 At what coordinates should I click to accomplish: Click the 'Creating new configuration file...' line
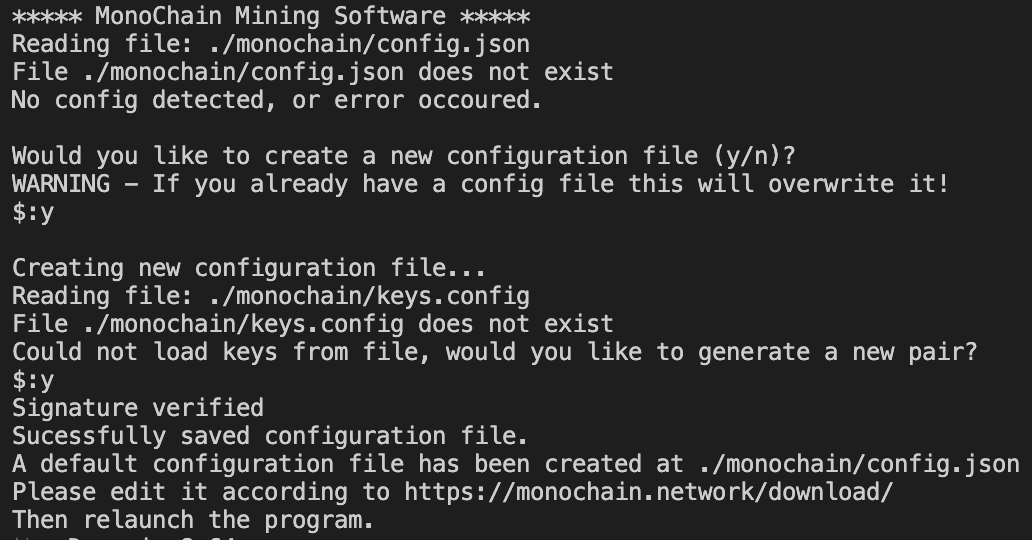pyautogui.click(x=249, y=268)
